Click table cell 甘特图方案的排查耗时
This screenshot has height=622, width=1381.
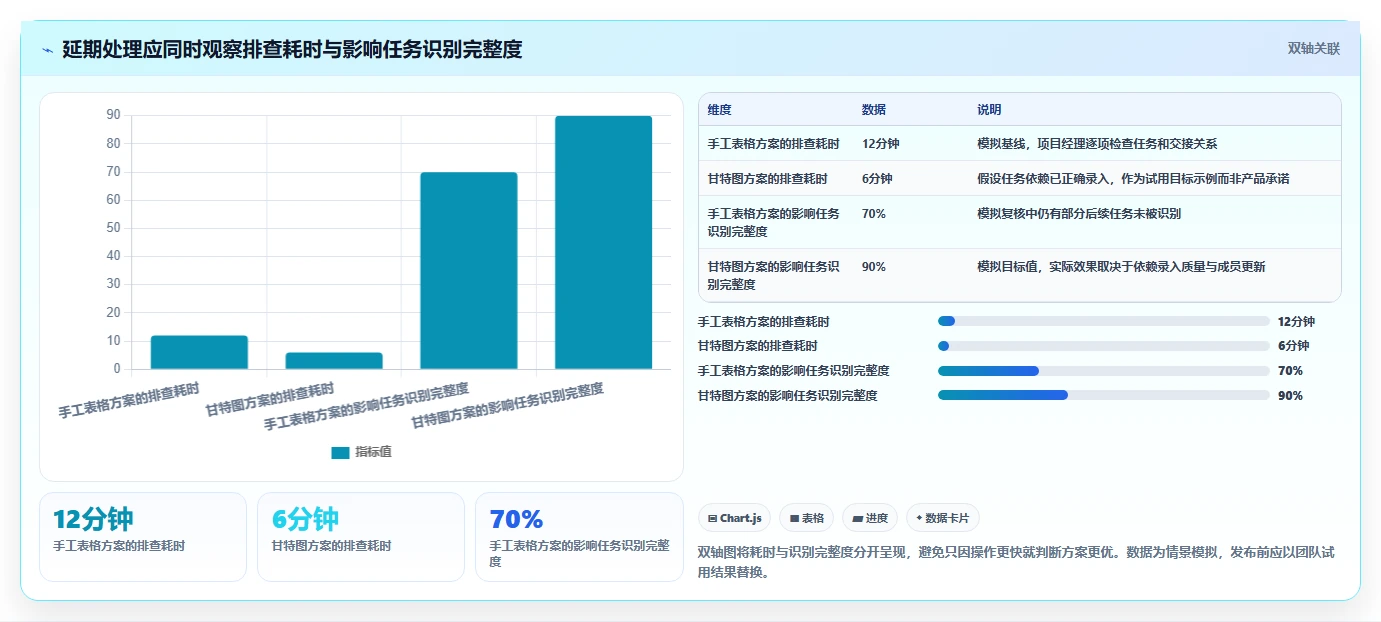768,179
